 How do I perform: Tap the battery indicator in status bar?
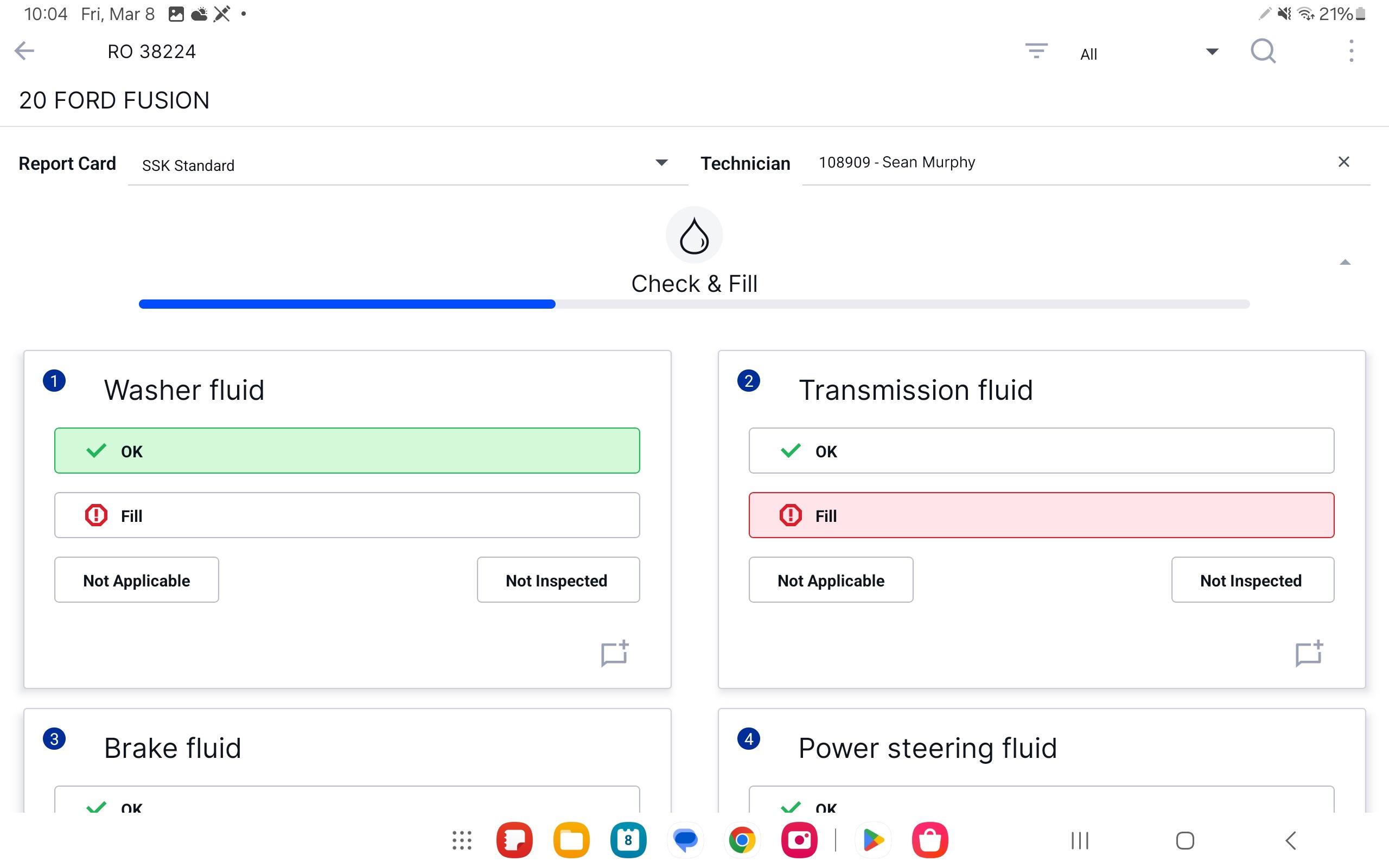pyautogui.click(x=1360, y=14)
